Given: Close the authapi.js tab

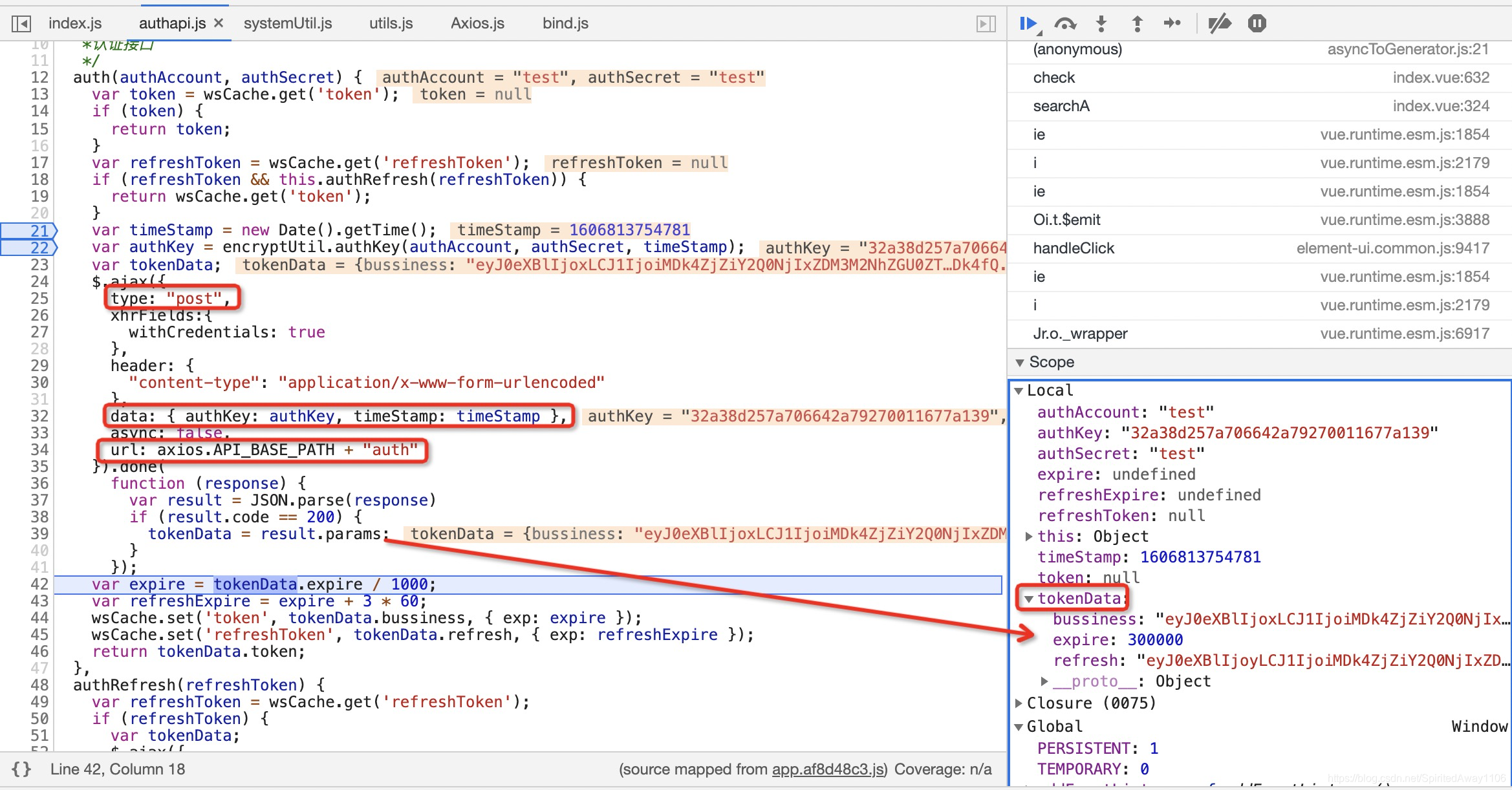Looking at the screenshot, I should tap(219, 23).
